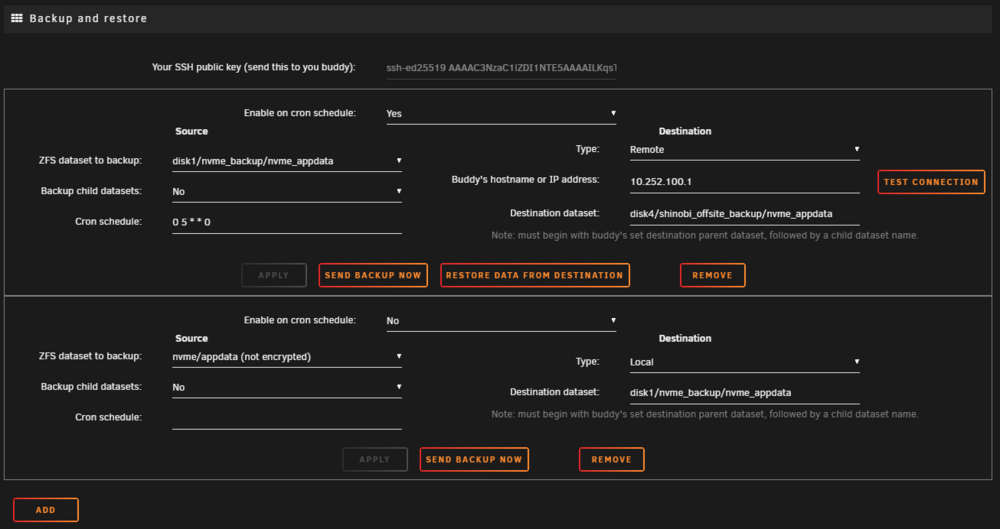Click Restore Data From Destination button
This screenshot has height=529, width=1000.
[x=534, y=275]
